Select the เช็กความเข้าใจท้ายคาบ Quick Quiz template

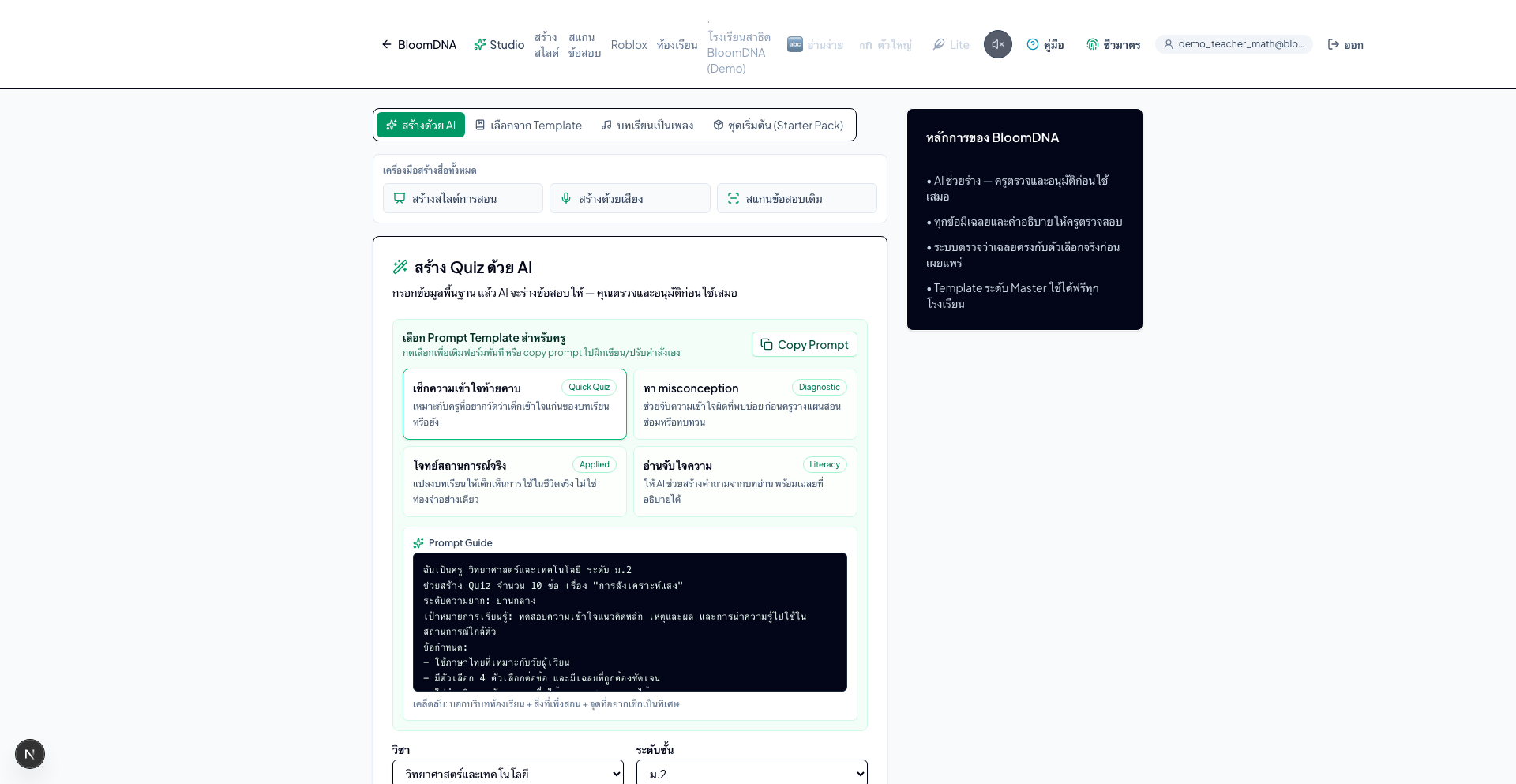click(515, 404)
